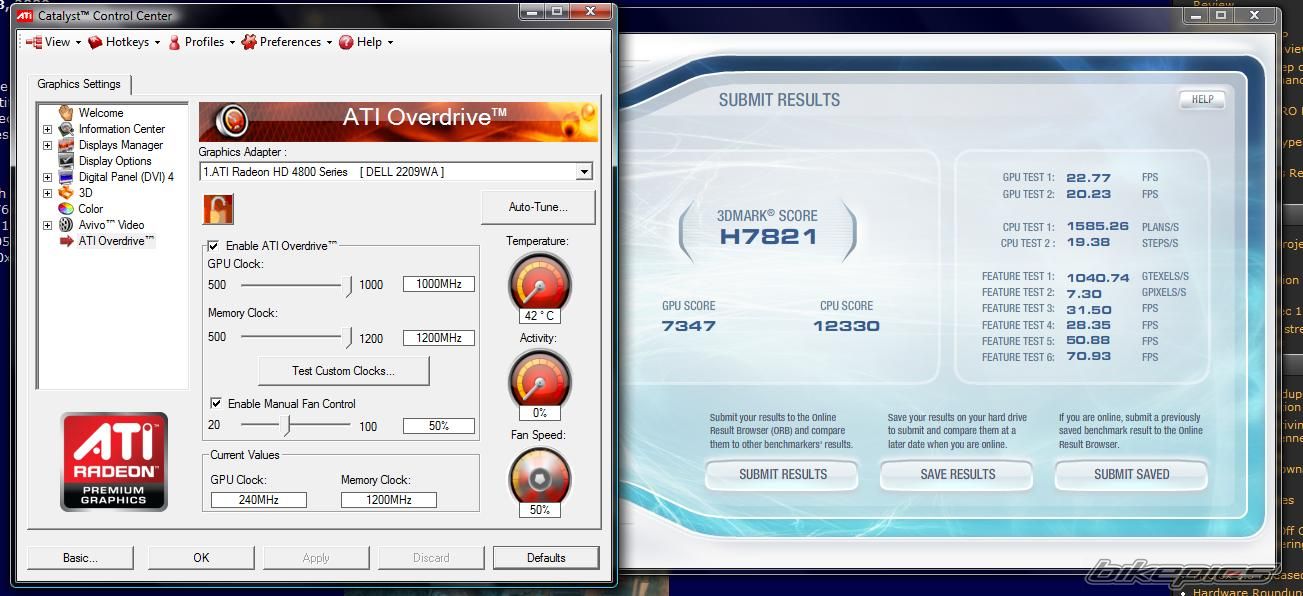Switch to the Graphics Settings tab
The height and width of the screenshot is (596, 1303).
tap(79, 84)
